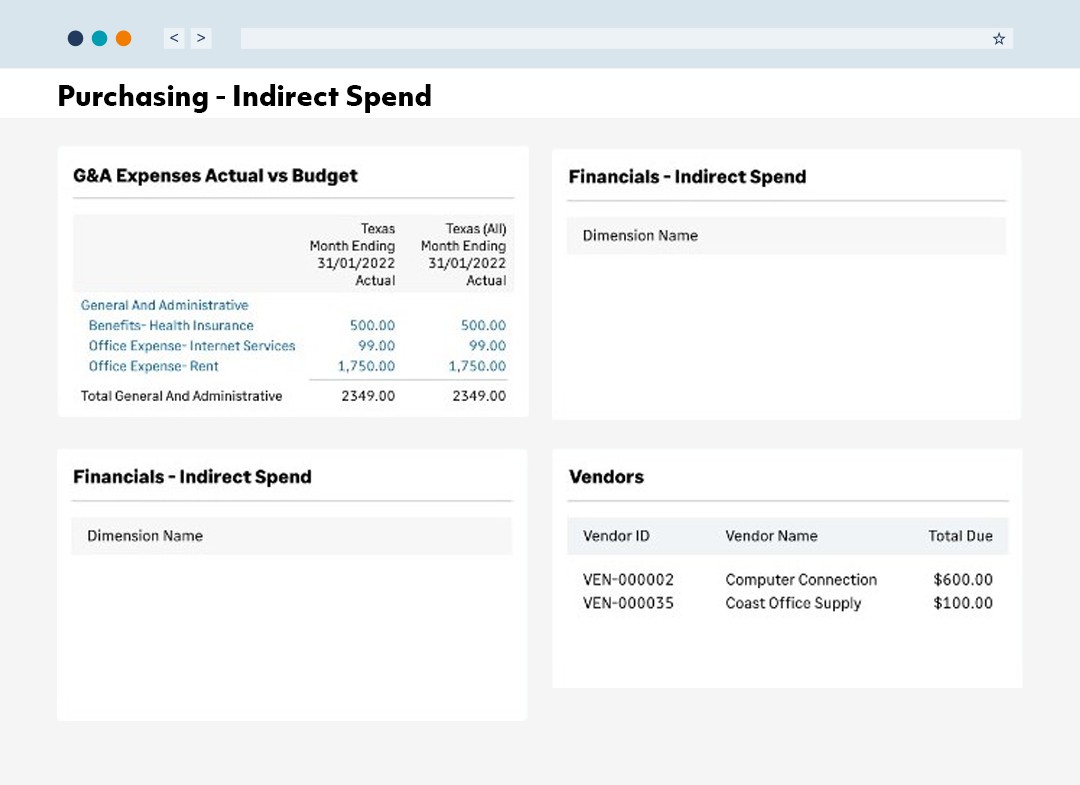This screenshot has height=785, width=1080.
Task: Open the Office Expense- Rent line item
Action: point(152,365)
